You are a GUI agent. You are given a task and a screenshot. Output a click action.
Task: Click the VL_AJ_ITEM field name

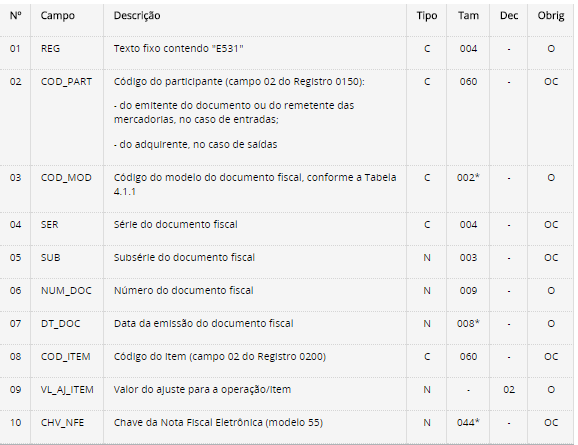[67, 390]
